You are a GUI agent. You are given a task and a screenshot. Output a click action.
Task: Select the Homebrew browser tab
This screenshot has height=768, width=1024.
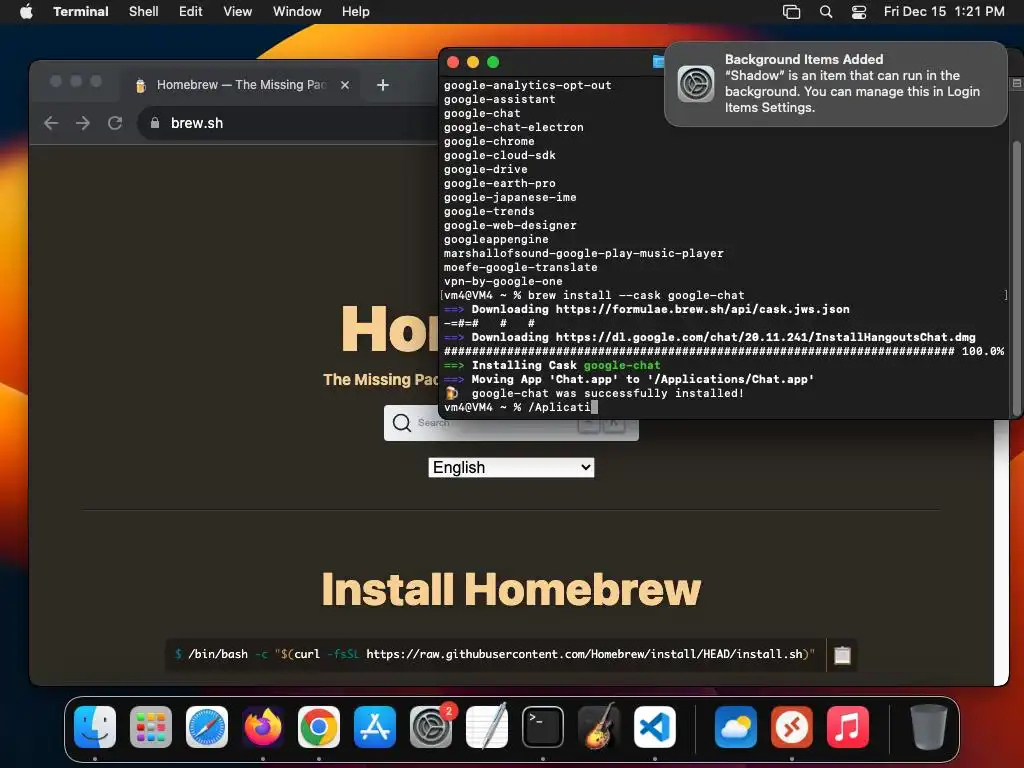pyautogui.click(x=242, y=85)
